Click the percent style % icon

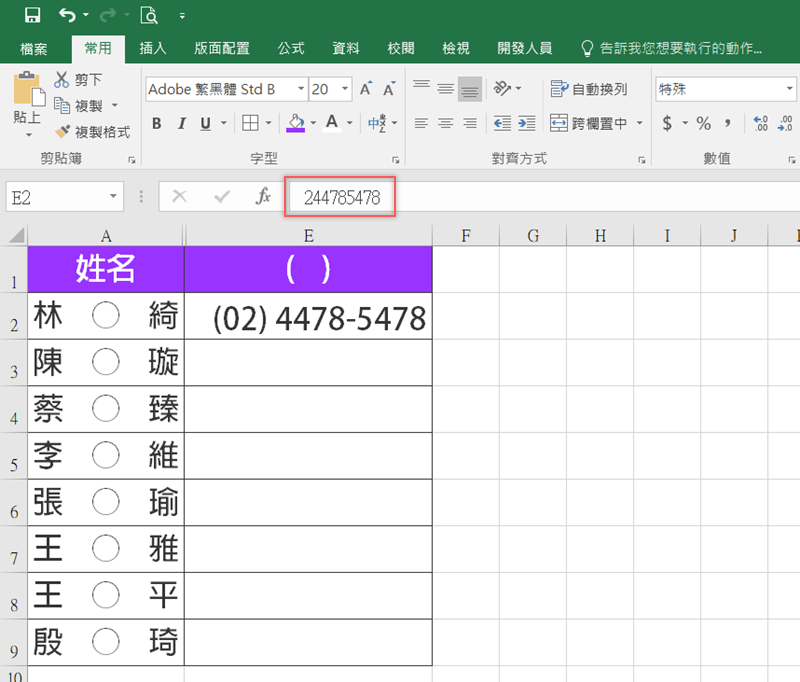[x=703, y=124]
